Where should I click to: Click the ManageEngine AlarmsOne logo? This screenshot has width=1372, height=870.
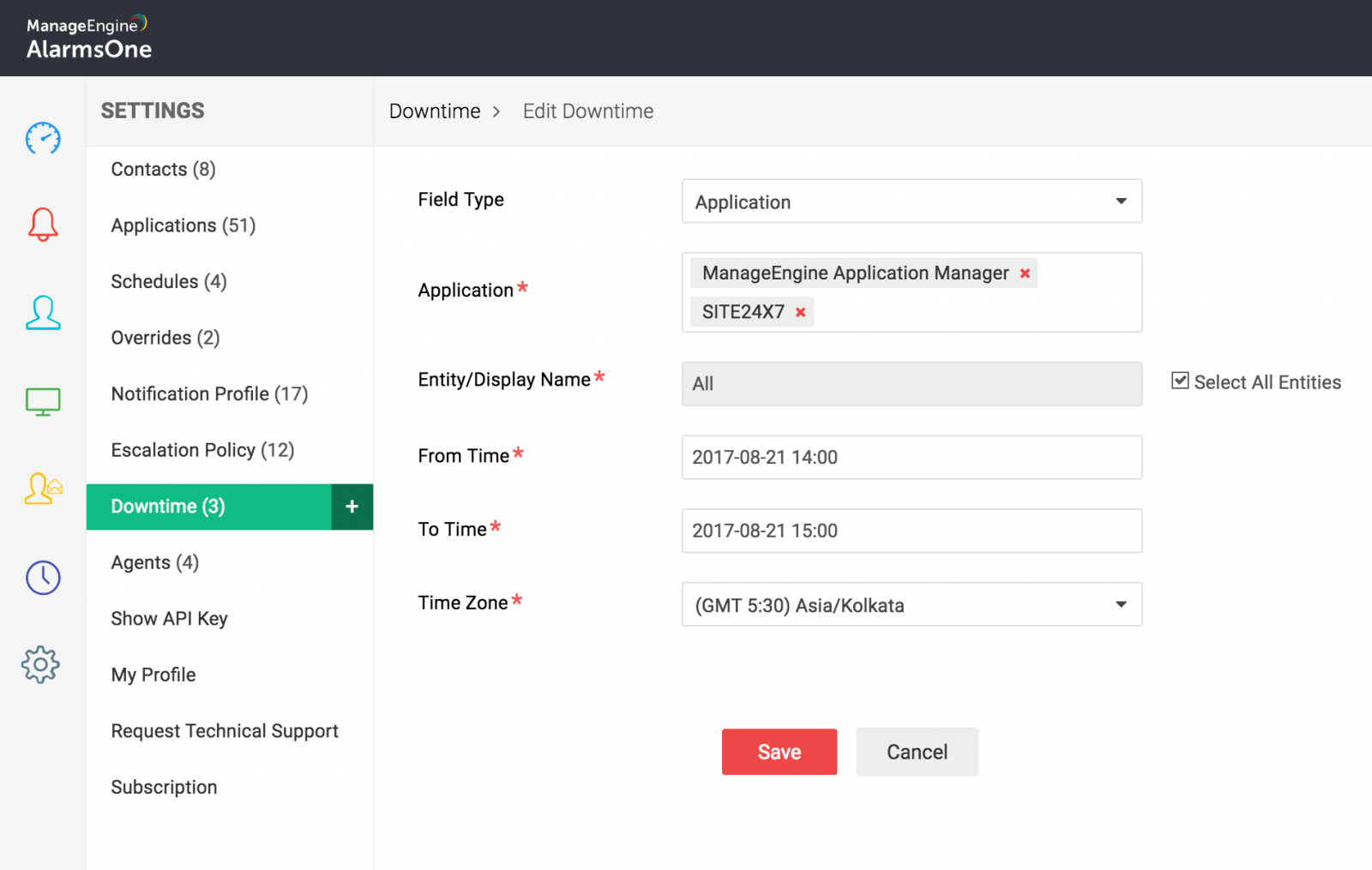point(89,39)
